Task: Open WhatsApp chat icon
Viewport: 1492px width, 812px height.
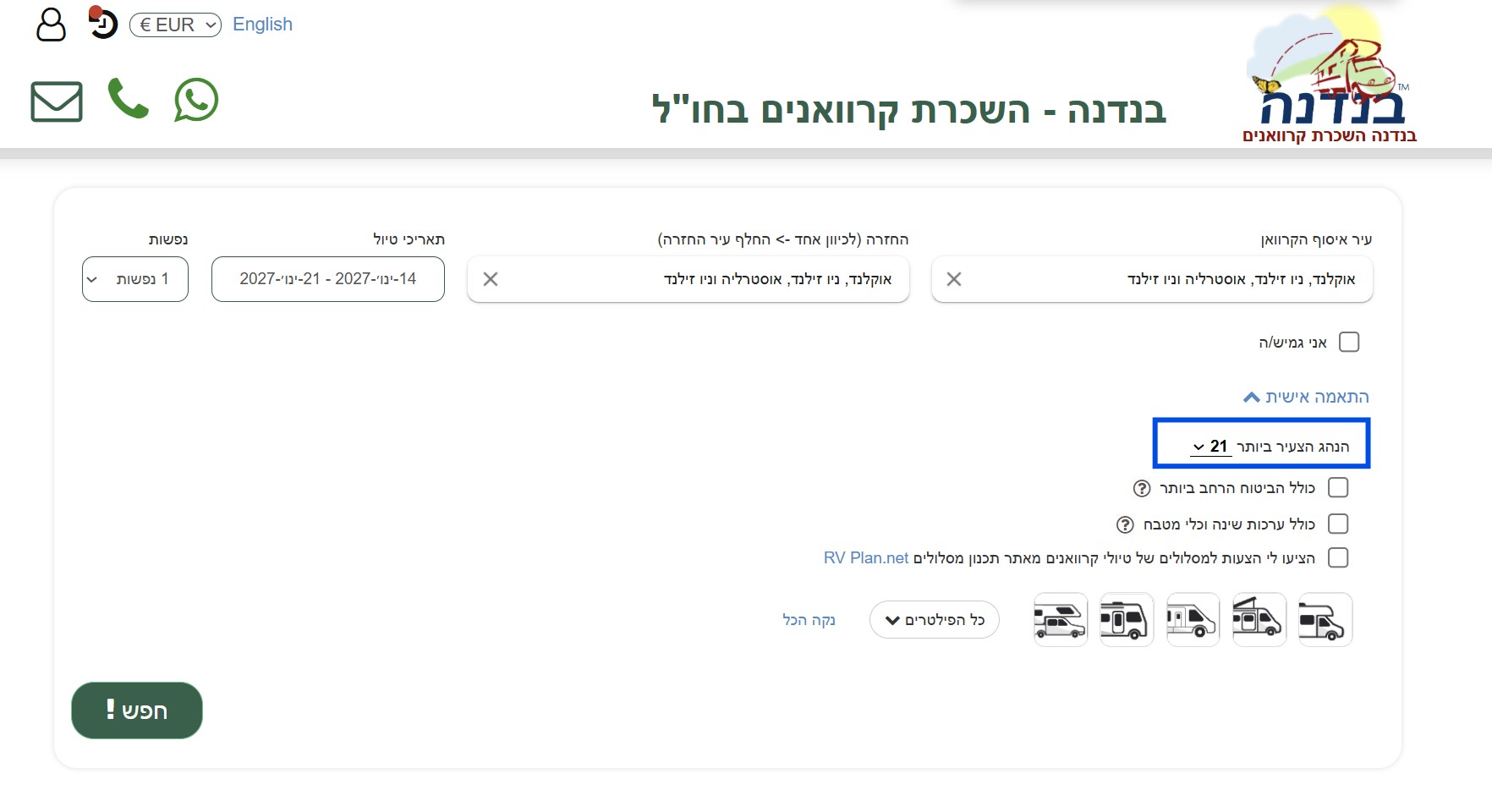Action: pyautogui.click(x=195, y=101)
